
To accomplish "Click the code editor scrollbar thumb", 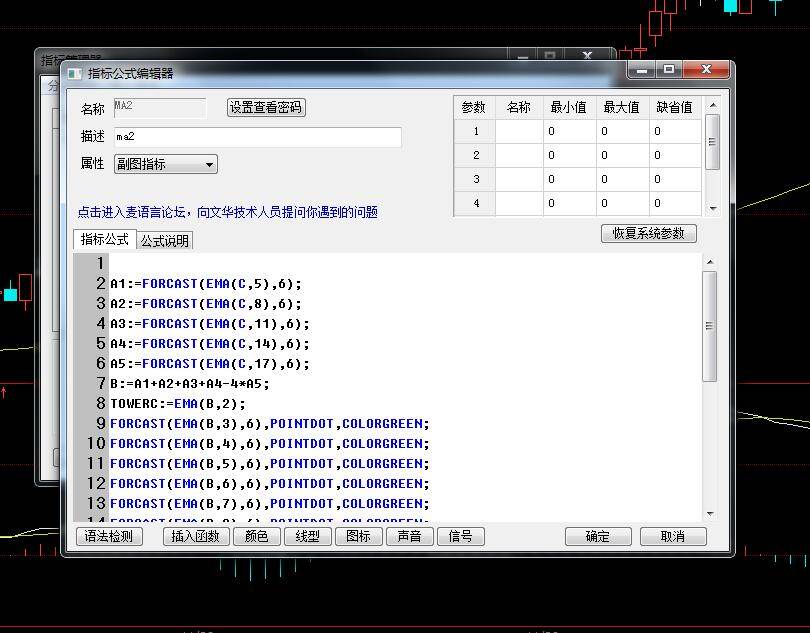I will pyautogui.click(x=710, y=327).
